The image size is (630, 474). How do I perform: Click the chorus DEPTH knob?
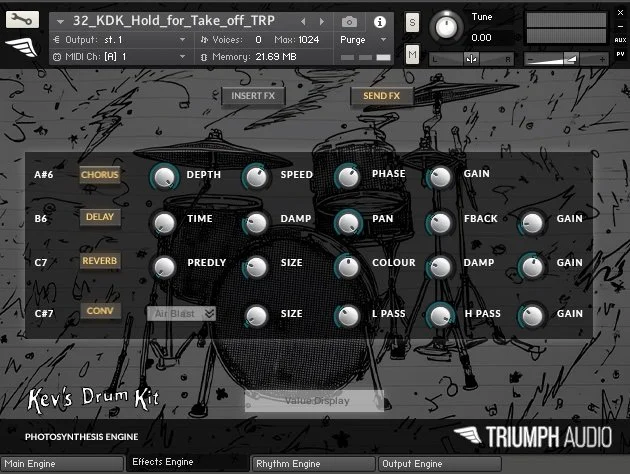[x=164, y=177]
